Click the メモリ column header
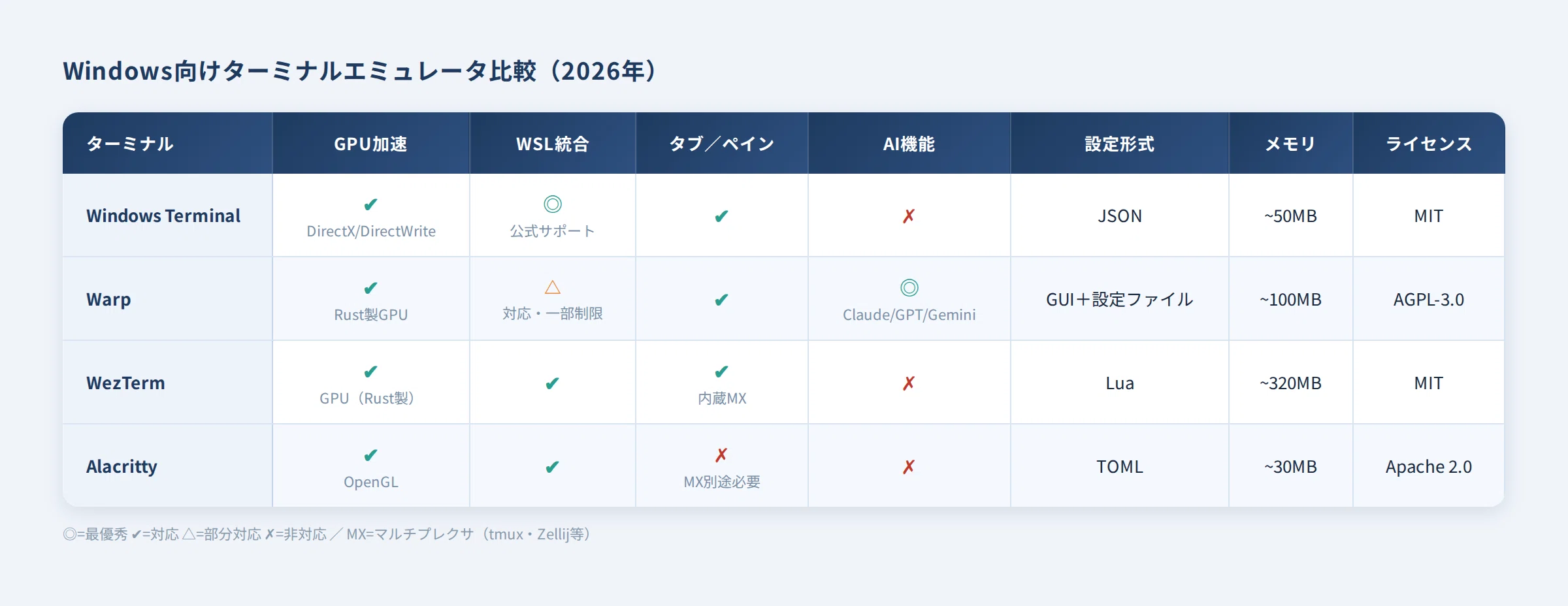The image size is (1568, 606). 1290,144
